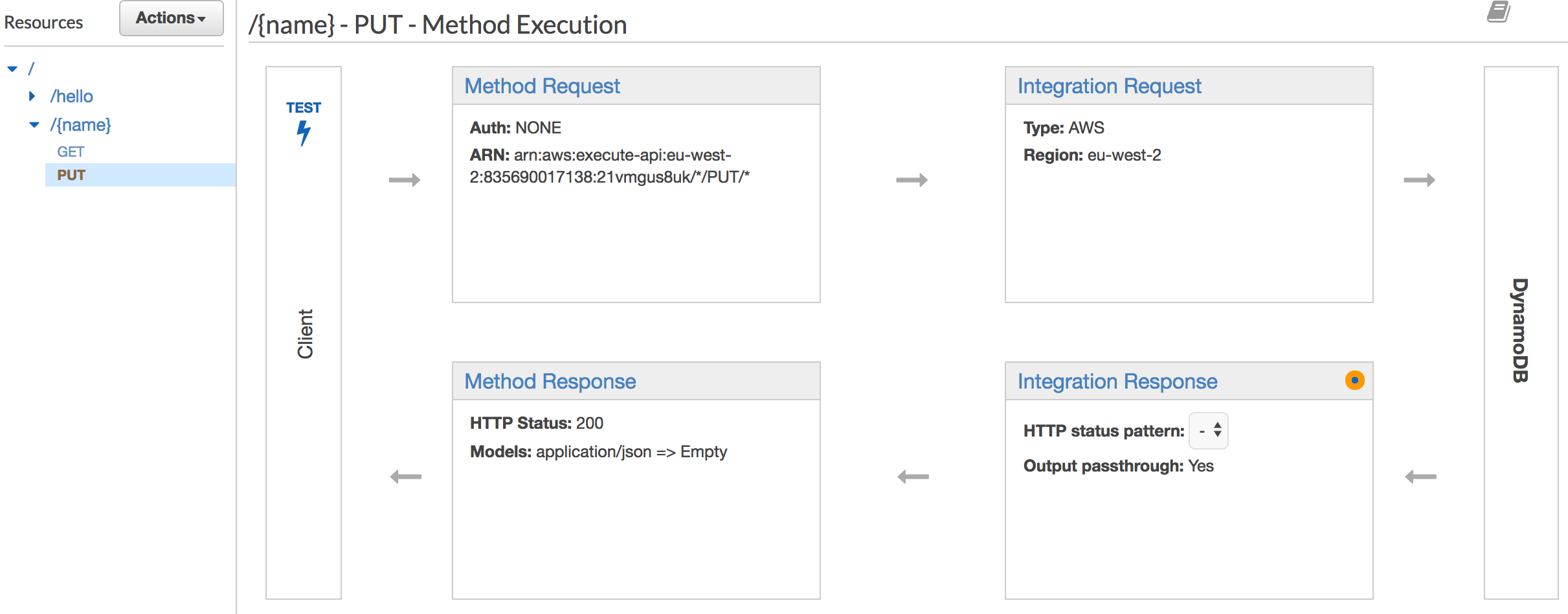This screenshot has height=614, width=1568.
Task: Open the Actions dropdown menu
Action: (x=171, y=18)
